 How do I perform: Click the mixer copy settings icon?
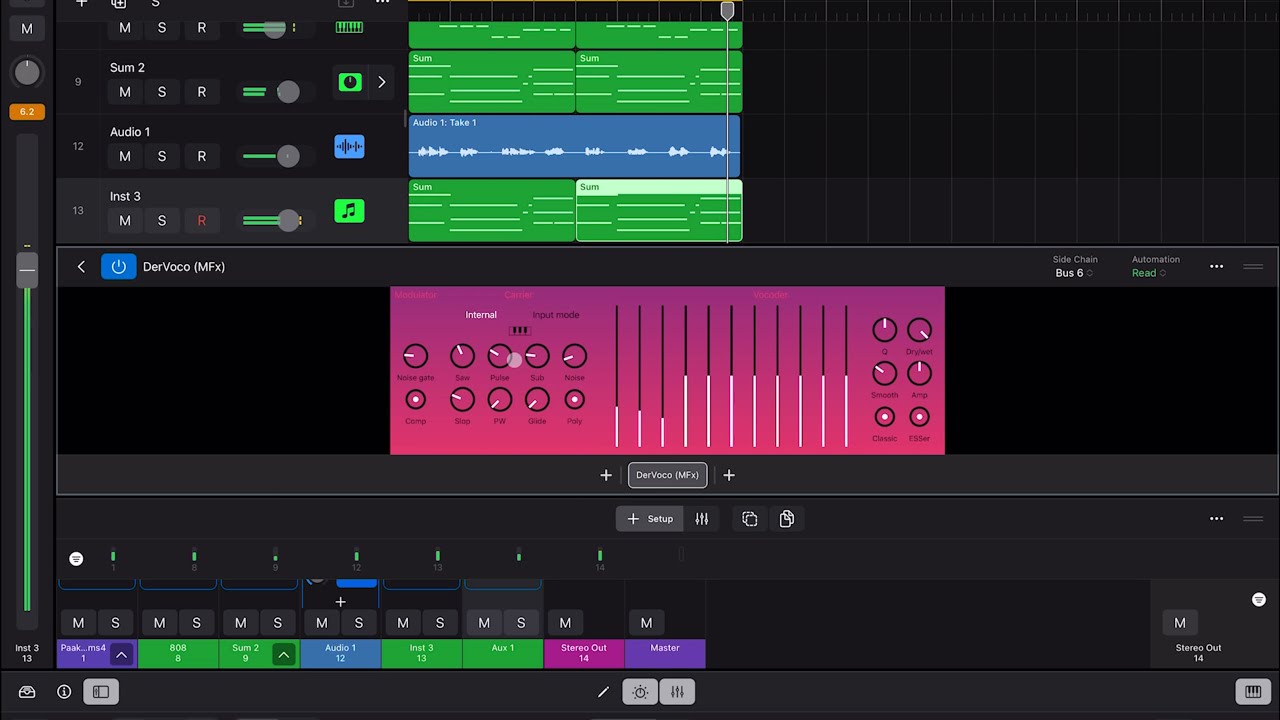[750, 519]
